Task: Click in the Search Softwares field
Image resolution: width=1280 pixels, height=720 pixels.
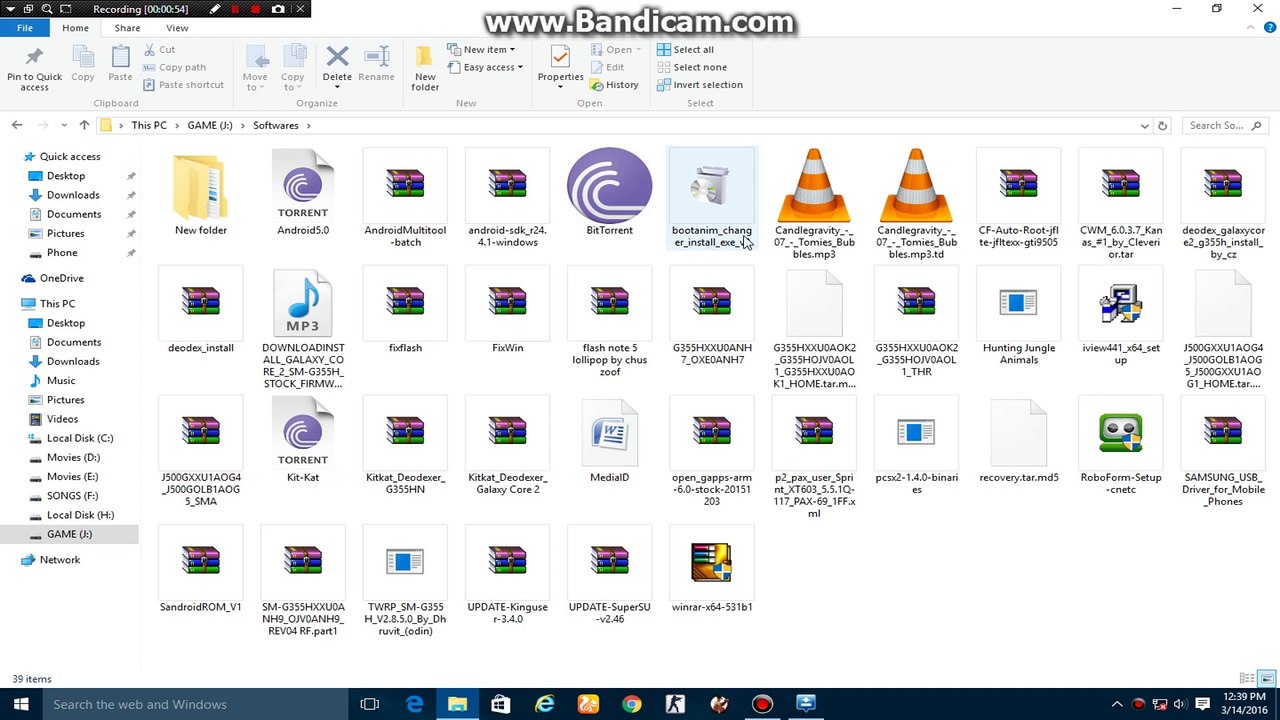Action: click(x=1225, y=125)
